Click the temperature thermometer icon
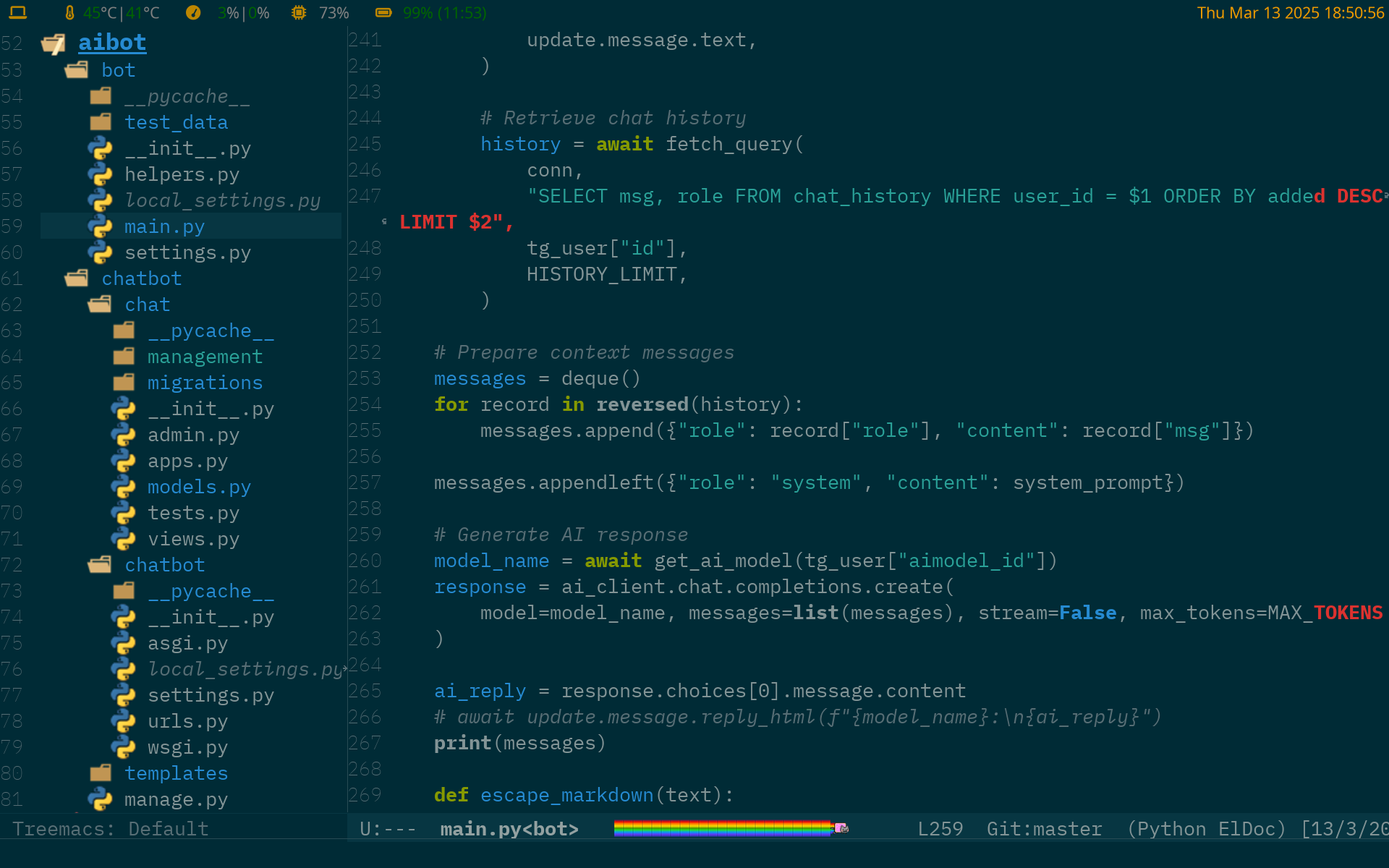Screen dimensions: 1389x868 (69, 12)
